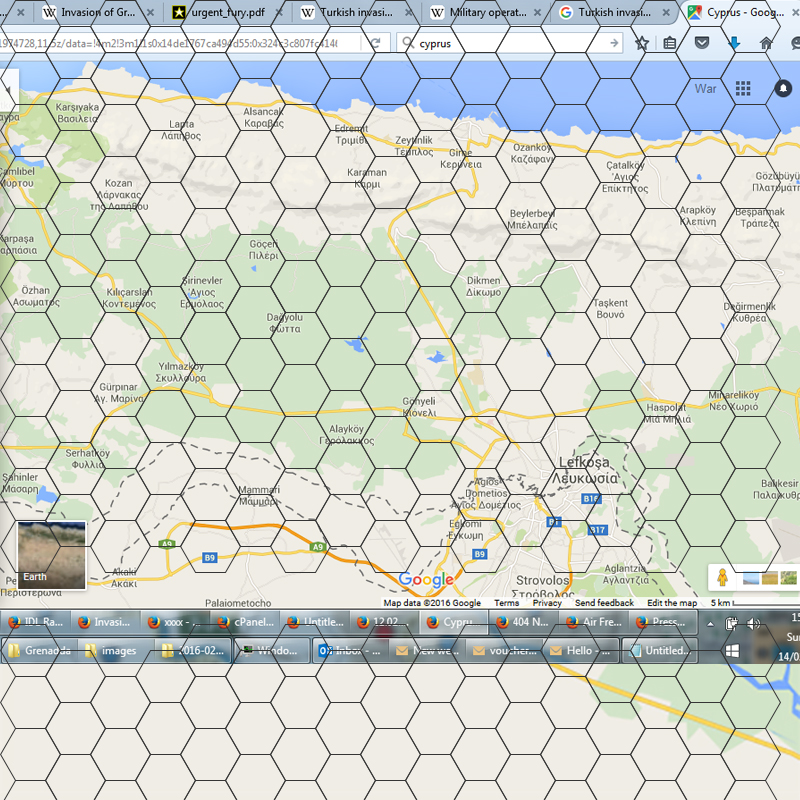Viewport: 800px width, 800px height.
Task: Close the Google 'Turkish invasi...' tab
Action: 666,13
